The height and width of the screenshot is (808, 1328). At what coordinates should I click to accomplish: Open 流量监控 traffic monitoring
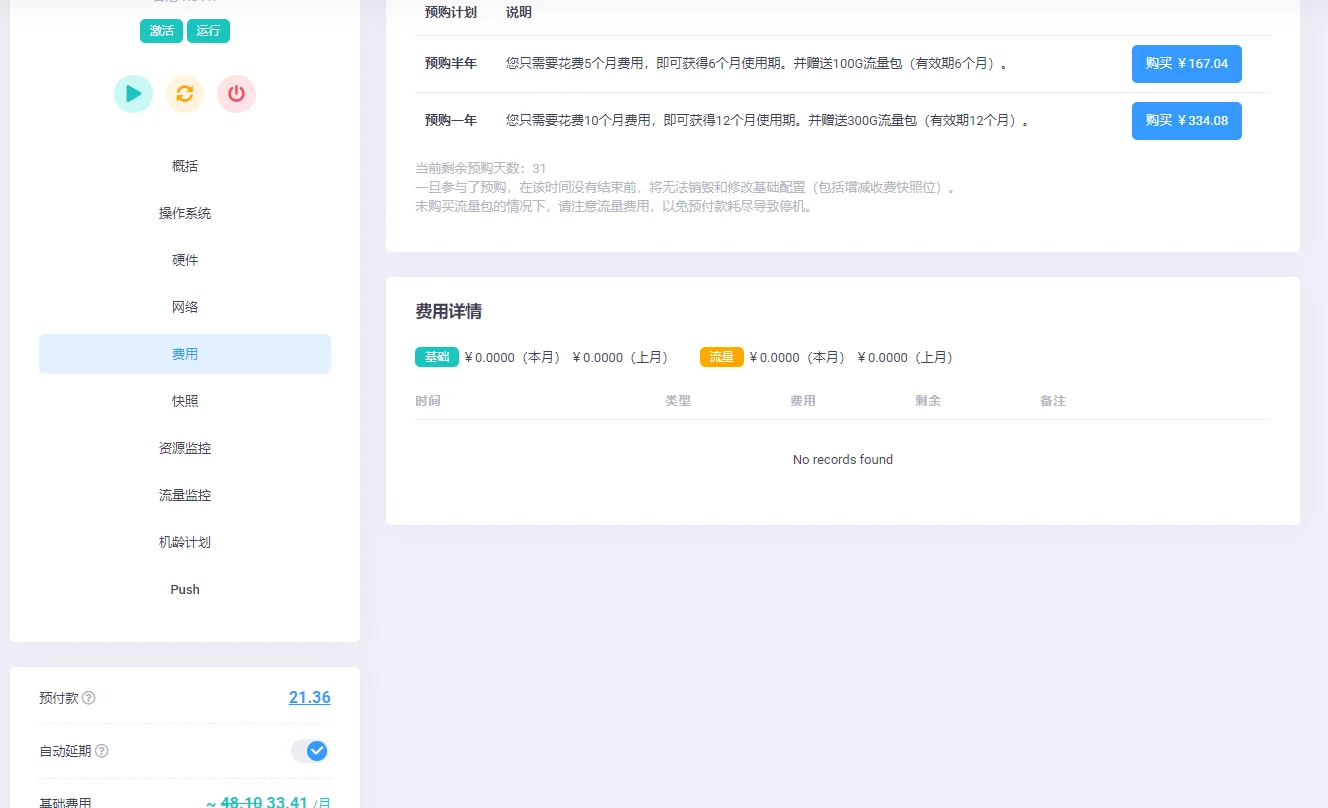185,495
